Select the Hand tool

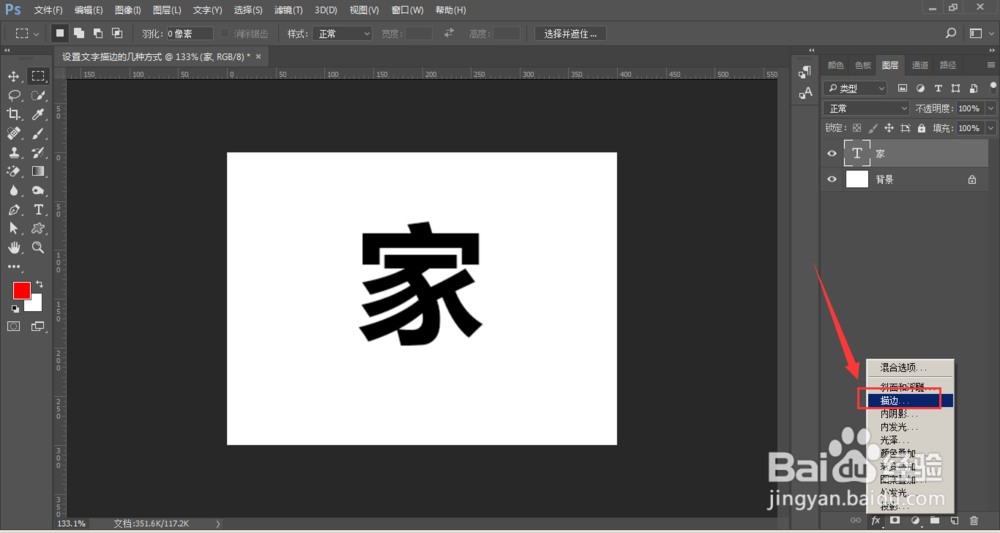click(x=13, y=247)
